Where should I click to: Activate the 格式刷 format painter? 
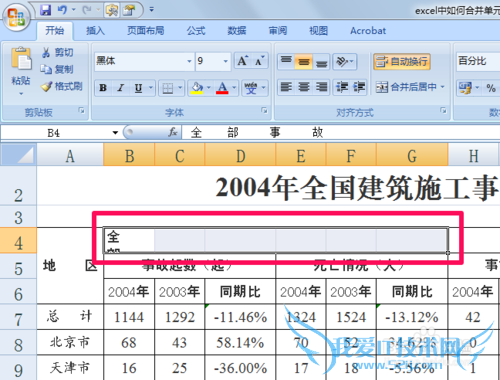(x=62, y=86)
